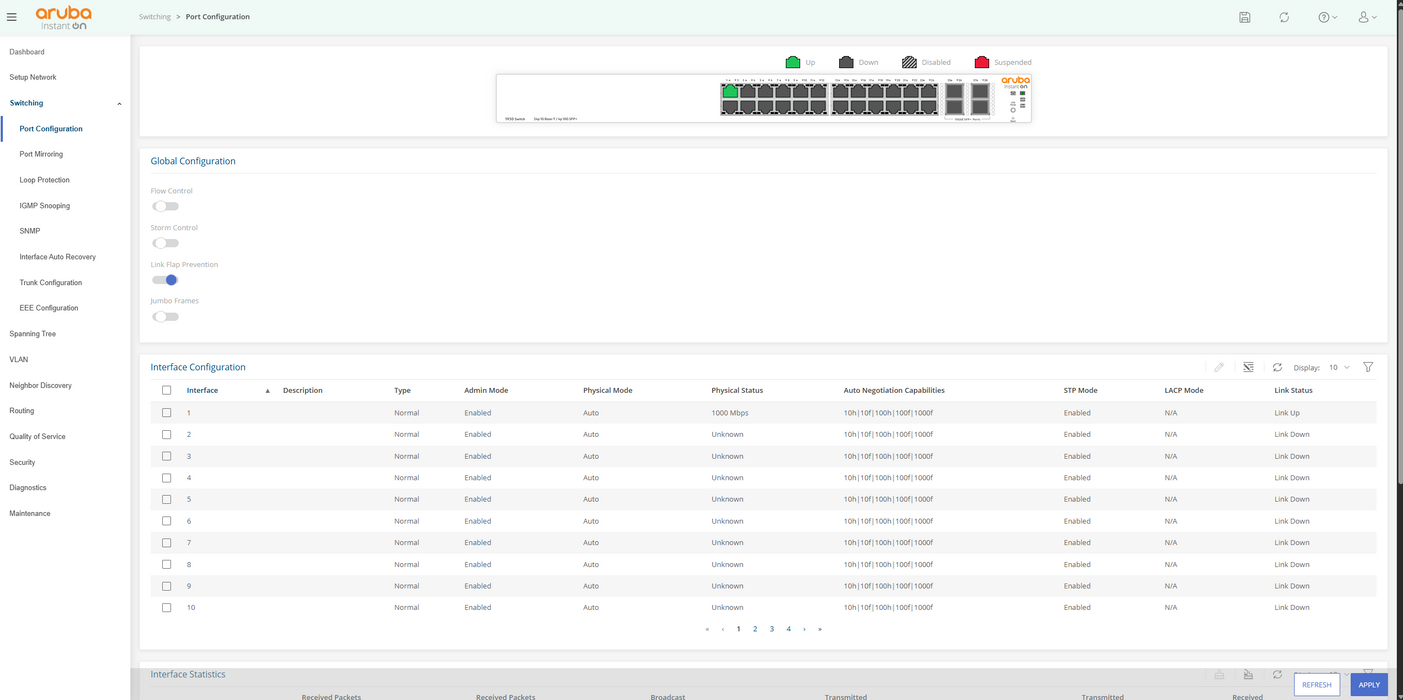Image resolution: width=1403 pixels, height=700 pixels.
Task: Click the Suspended legend port icon
Action: [981, 62]
